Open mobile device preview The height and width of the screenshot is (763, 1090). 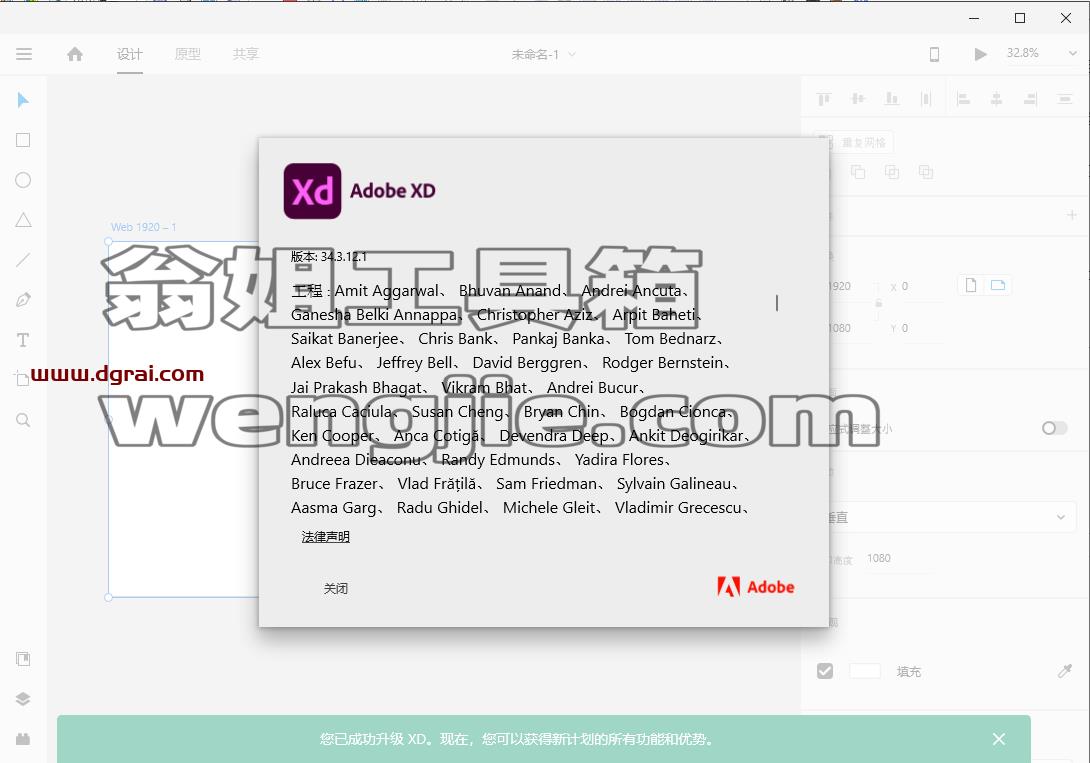(934, 54)
